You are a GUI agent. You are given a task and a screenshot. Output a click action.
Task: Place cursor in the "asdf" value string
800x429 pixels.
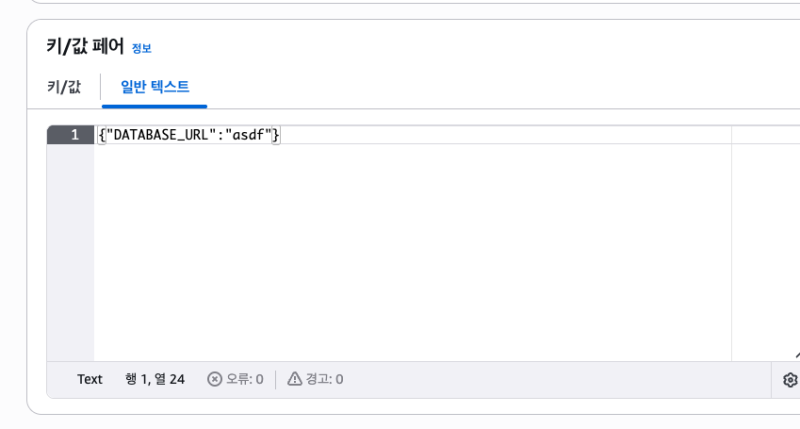click(x=247, y=135)
